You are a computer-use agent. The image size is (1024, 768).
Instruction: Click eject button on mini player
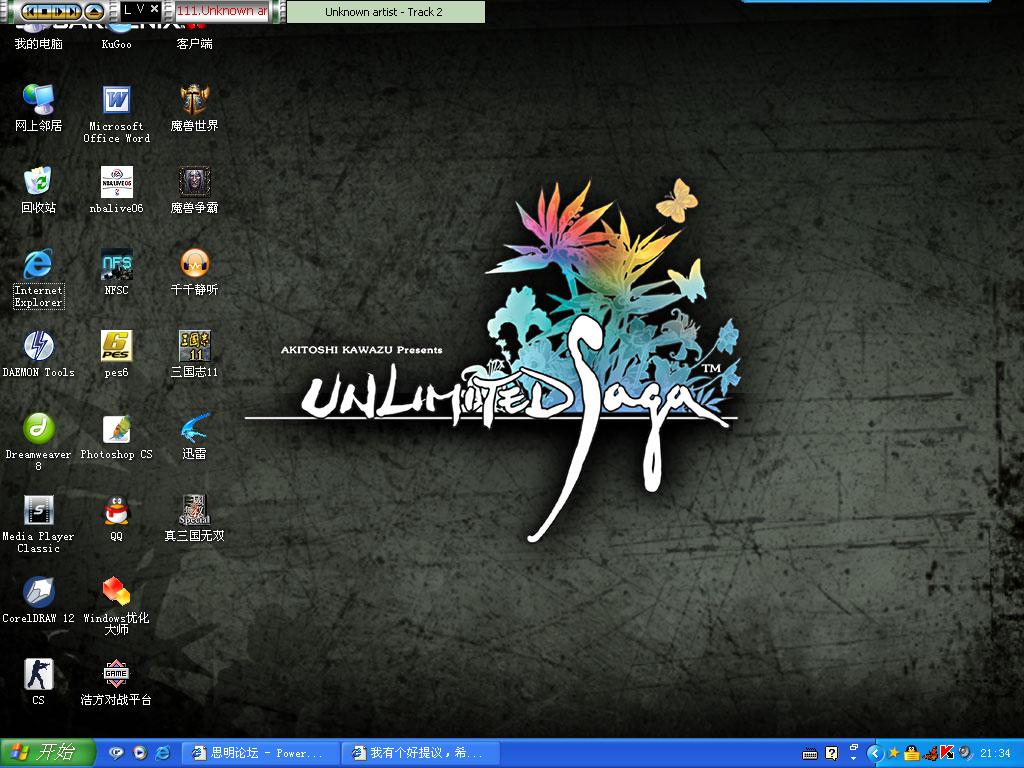point(94,12)
